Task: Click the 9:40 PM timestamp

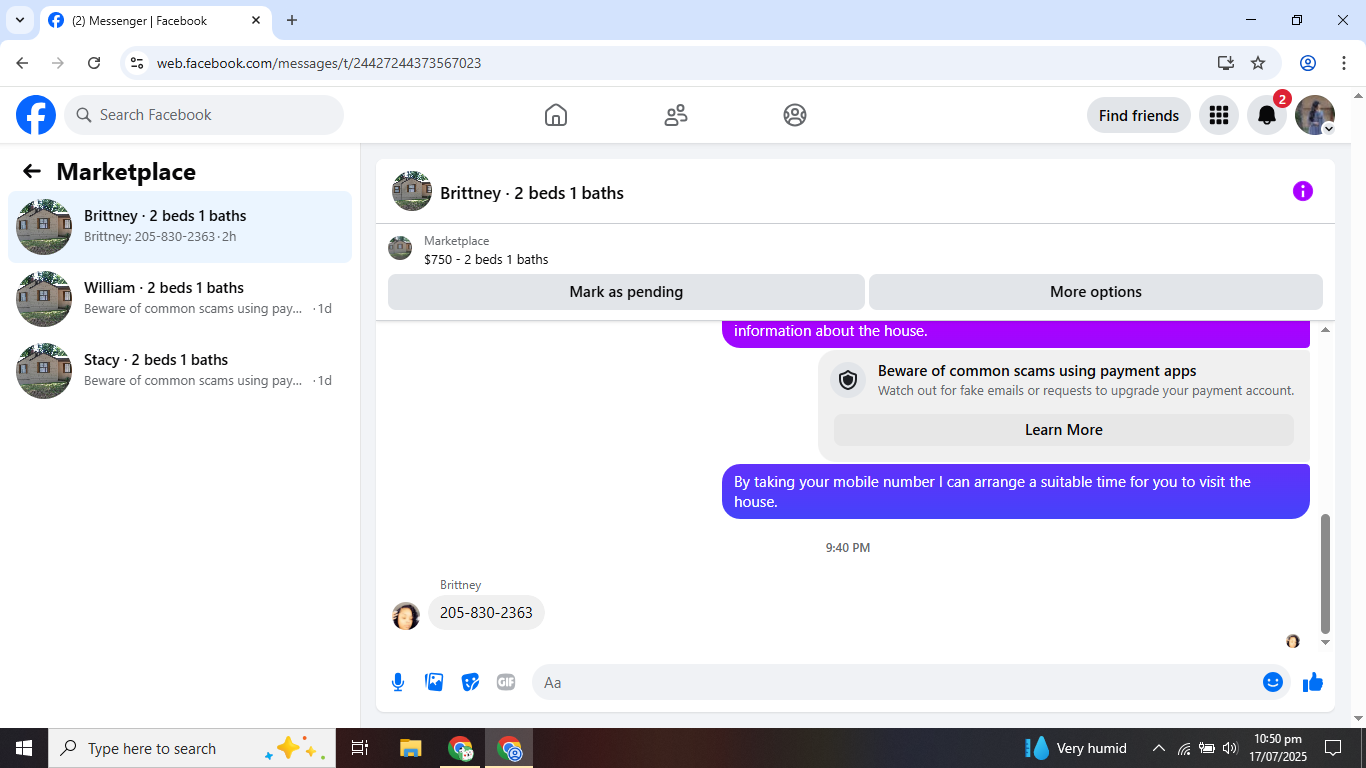Action: pos(848,548)
